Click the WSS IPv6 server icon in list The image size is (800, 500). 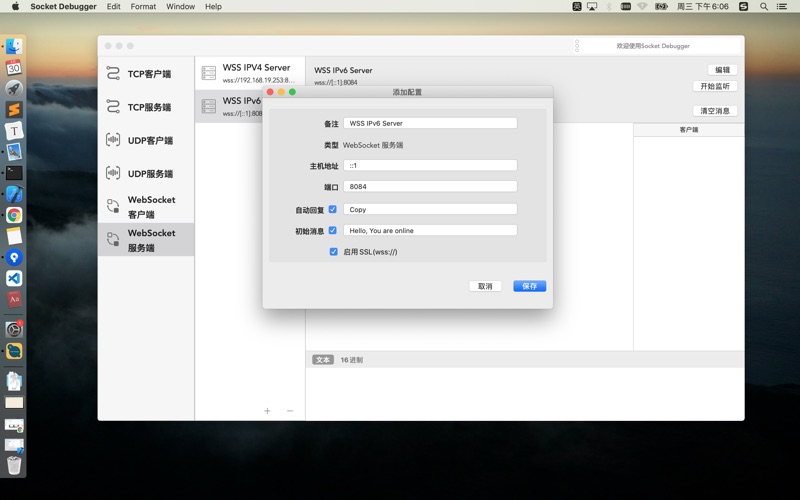209,106
